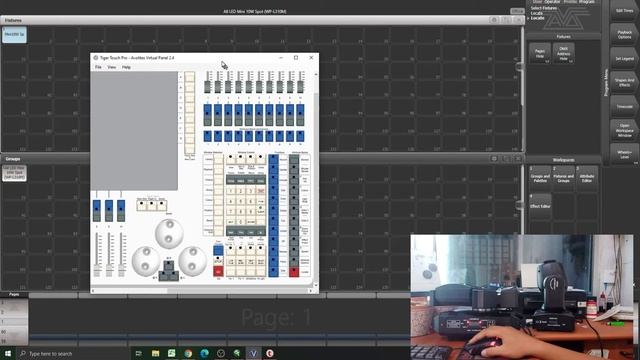Click the red-labelled key right of keypad 3

[x=260, y=191]
